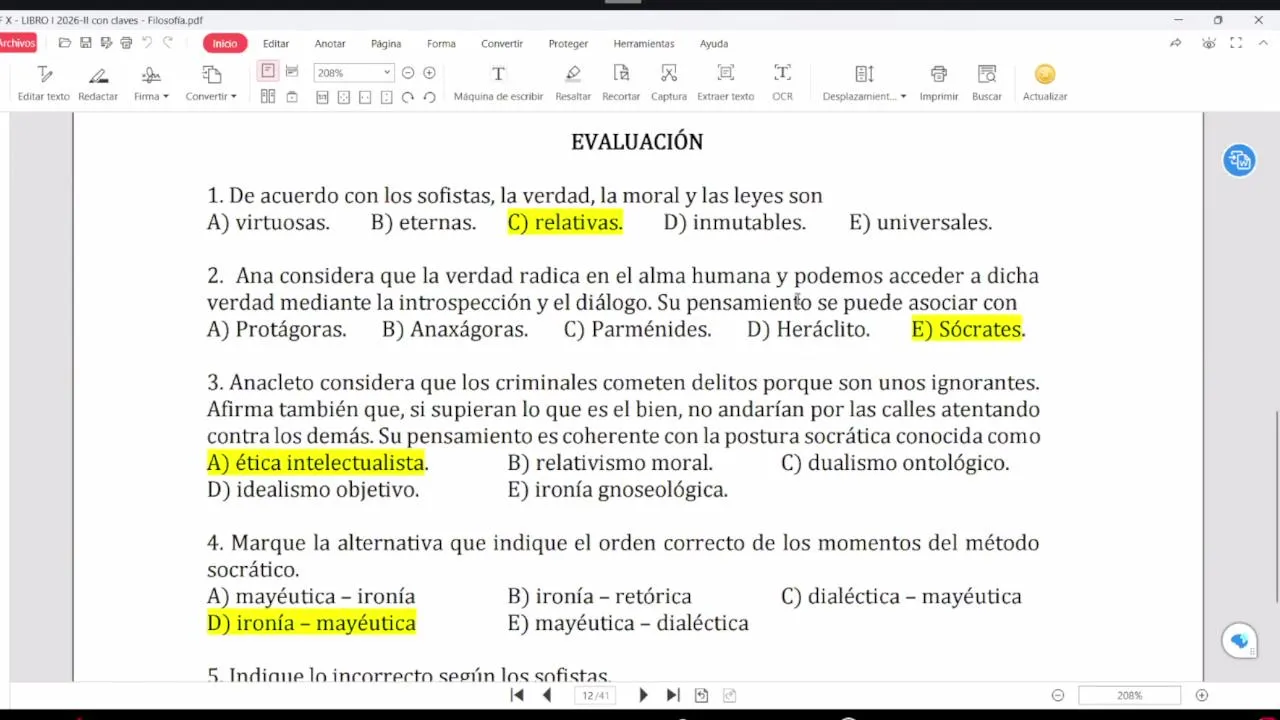The height and width of the screenshot is (720, 1280).
Task: Jump to the last page
Action: coord(673,695)
